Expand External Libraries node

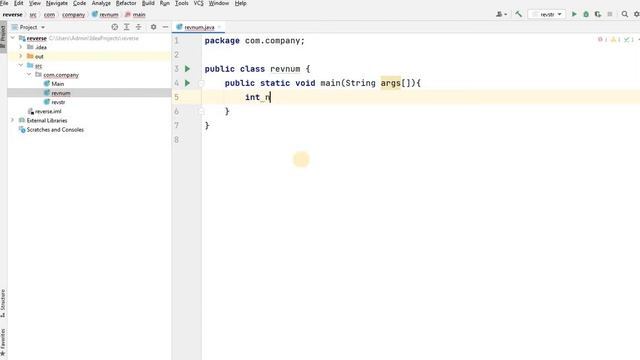[13, 120]
